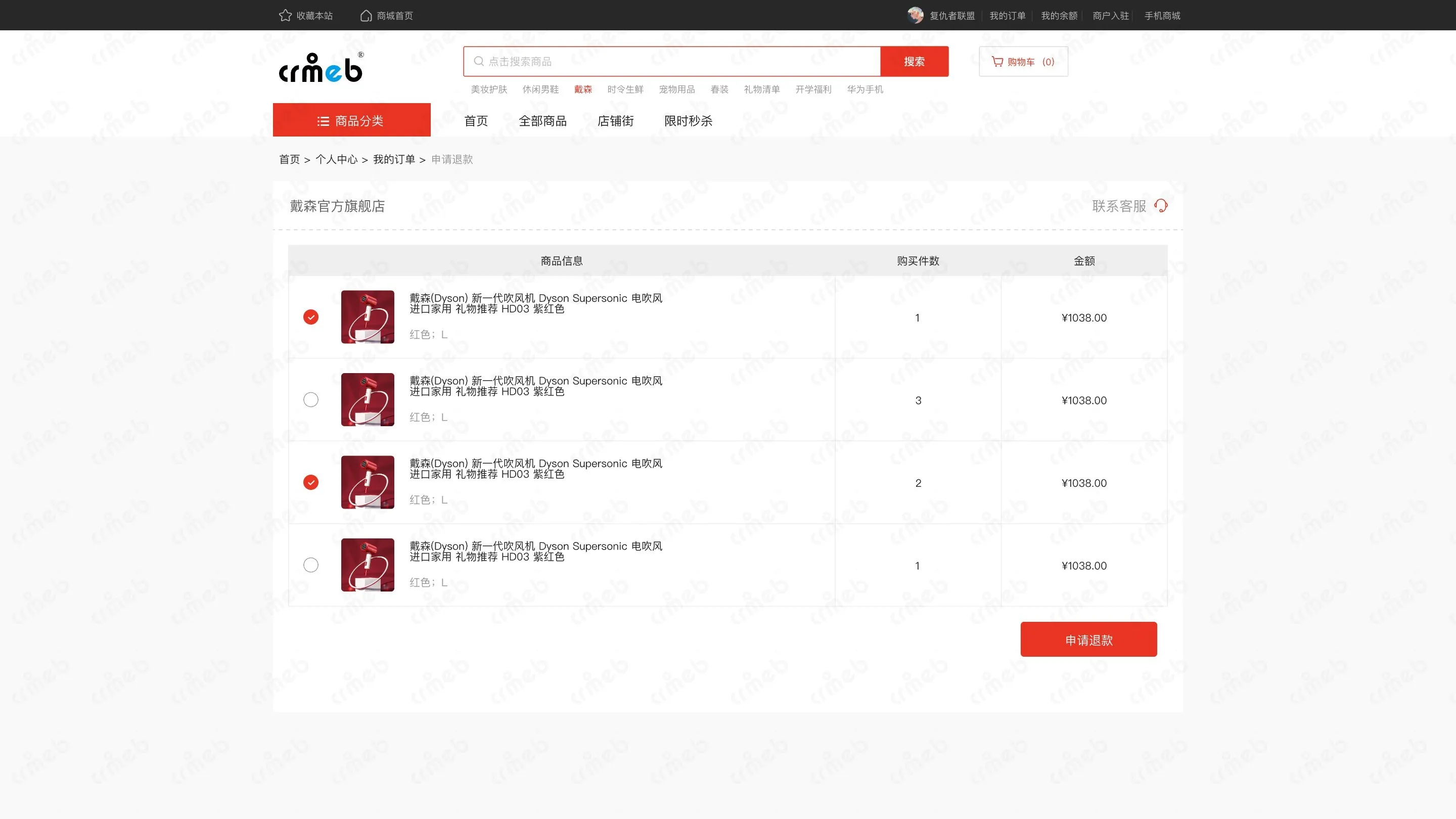Go to the 首页 navigation tab
1456x819 pixels.
[x=476, y=121]
